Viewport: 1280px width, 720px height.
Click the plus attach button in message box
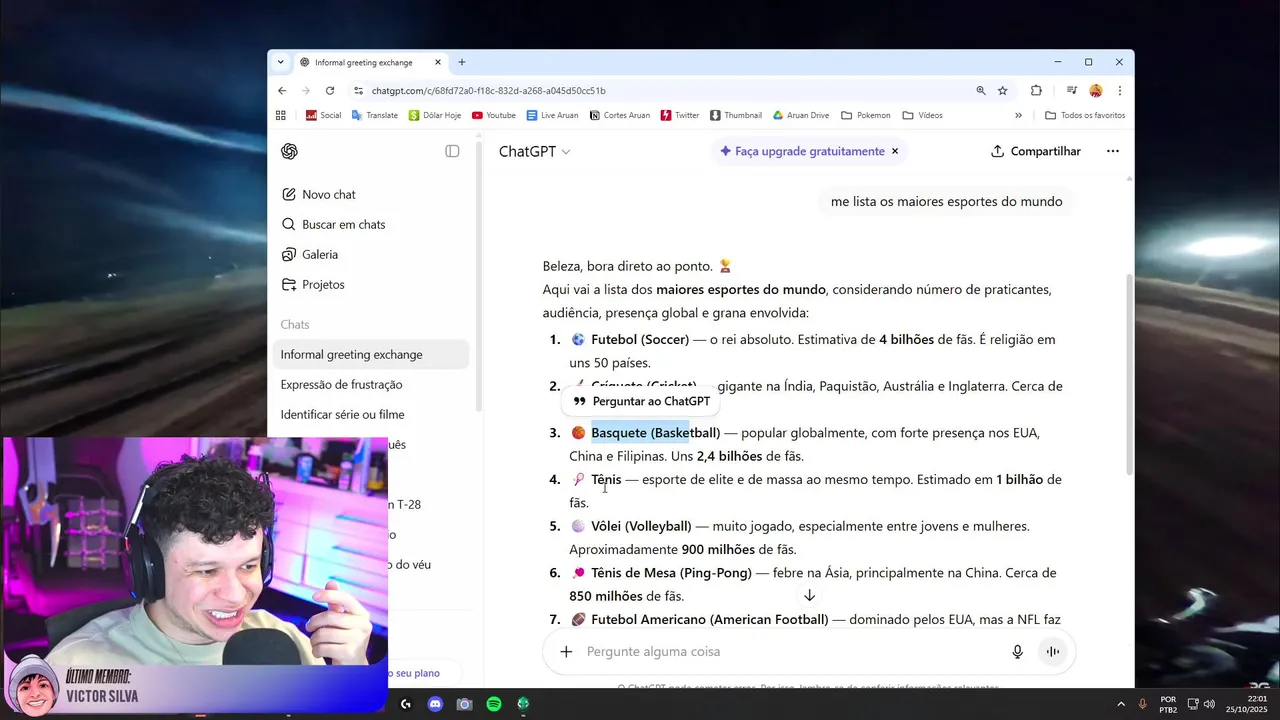566,651
